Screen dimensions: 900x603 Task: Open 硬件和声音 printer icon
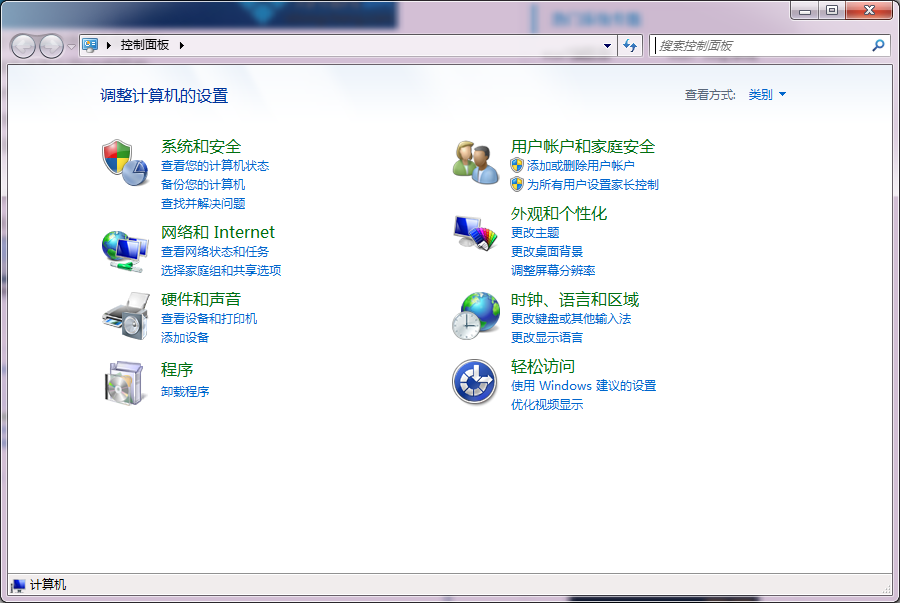(123, 316)
